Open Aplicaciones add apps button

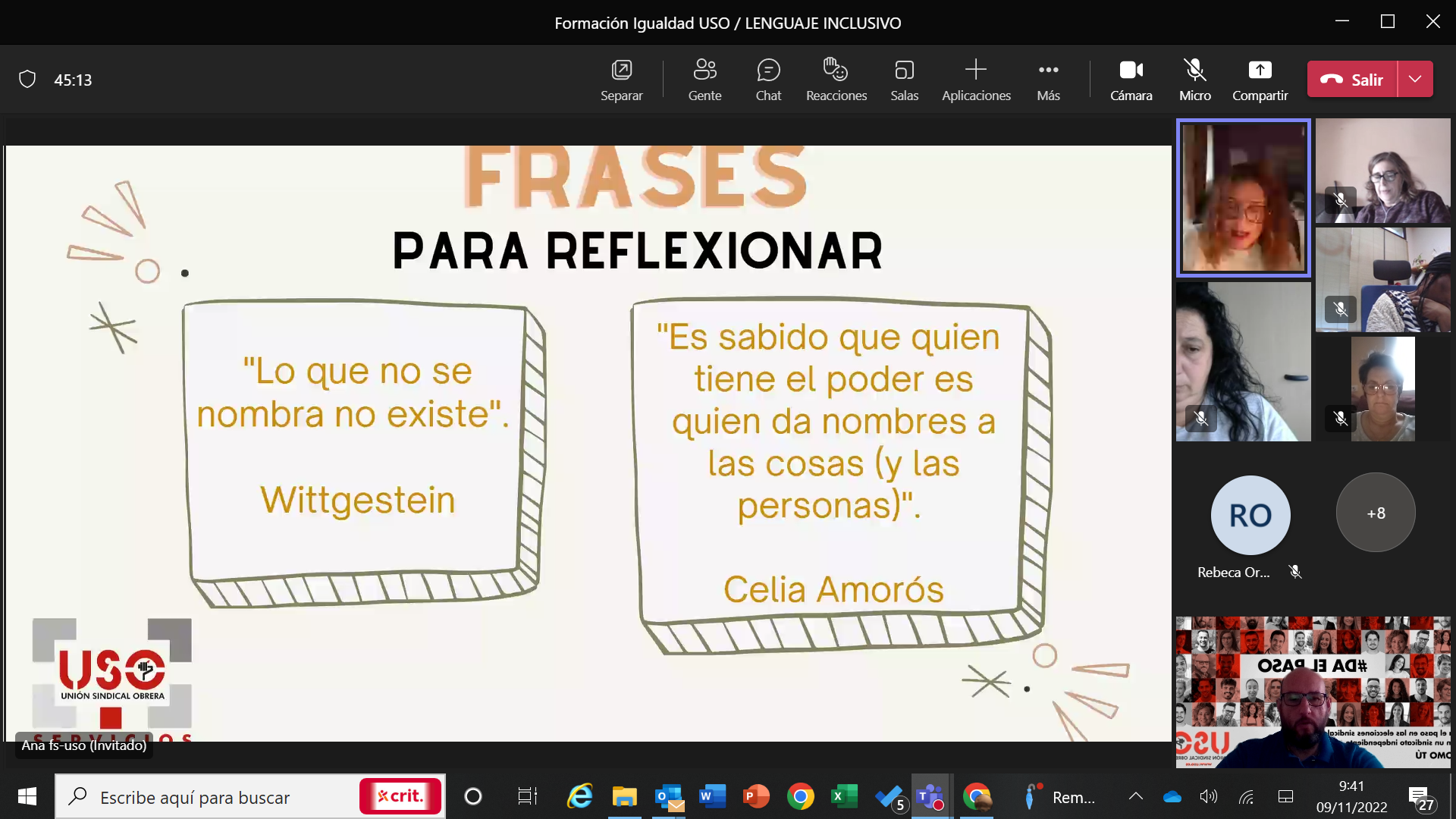pos(976,79)
